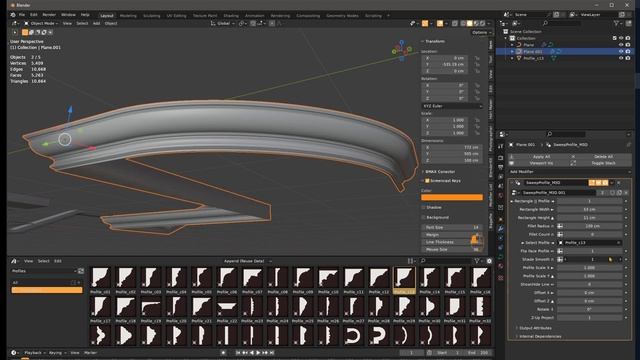Click the select box tool icon
This screenshot has width=640, height=360.
pyautogui.click(x=25, y=32)
